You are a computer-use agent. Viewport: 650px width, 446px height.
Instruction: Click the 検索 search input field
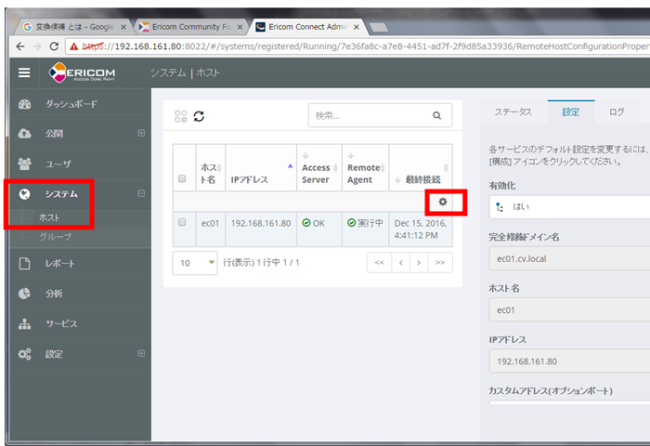pyautogui.click(x=365, y=116)
